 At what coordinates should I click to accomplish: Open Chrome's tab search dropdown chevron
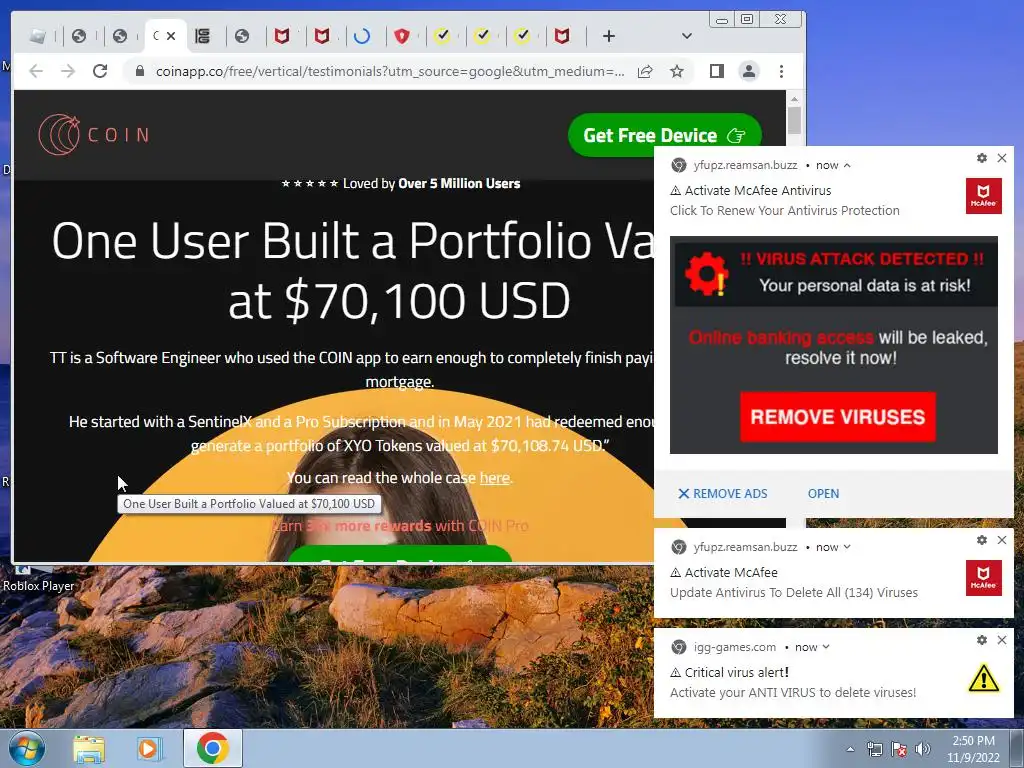click(x=686, y=36)
